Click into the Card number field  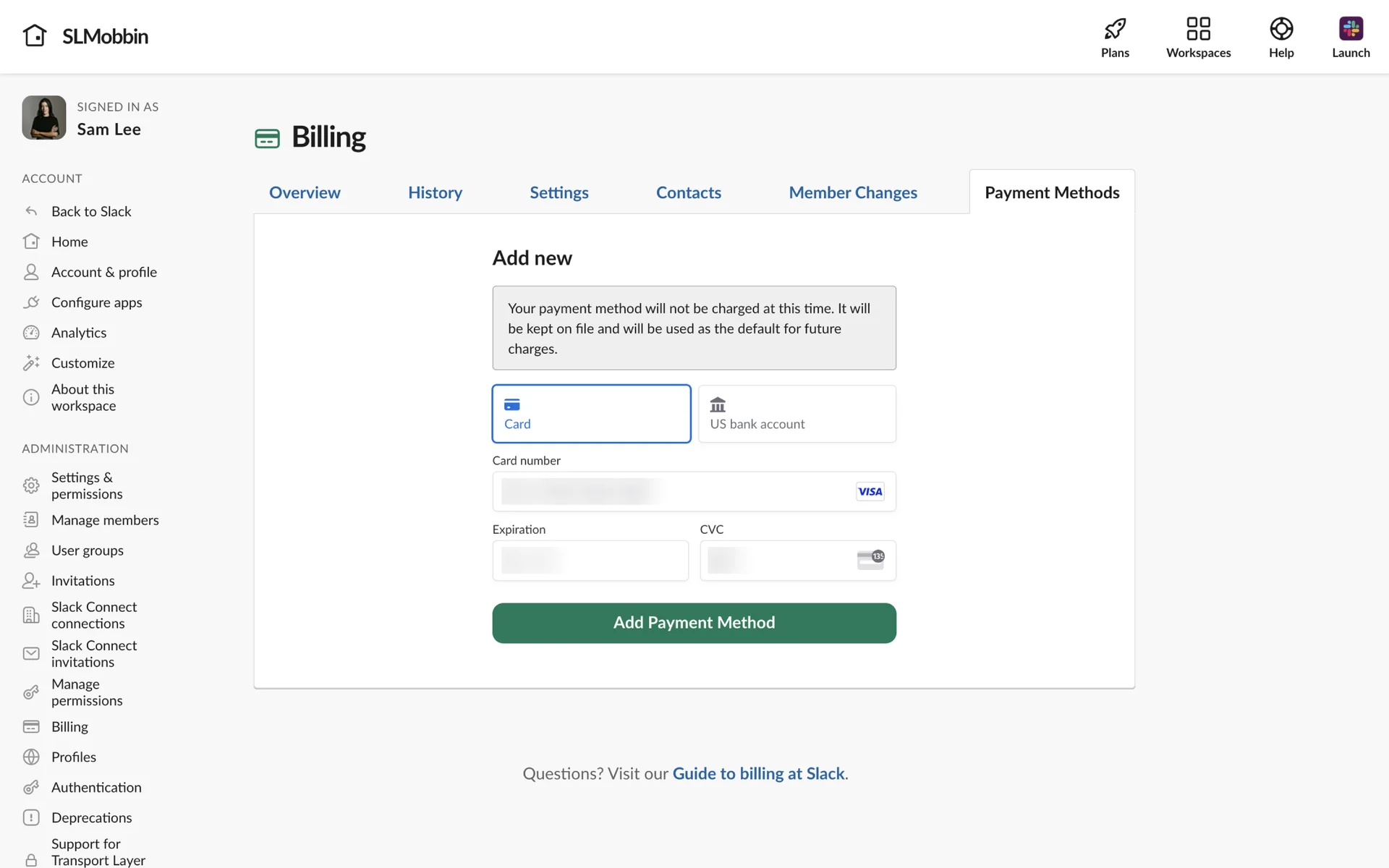pyautogui.click(x=673, y=492)
